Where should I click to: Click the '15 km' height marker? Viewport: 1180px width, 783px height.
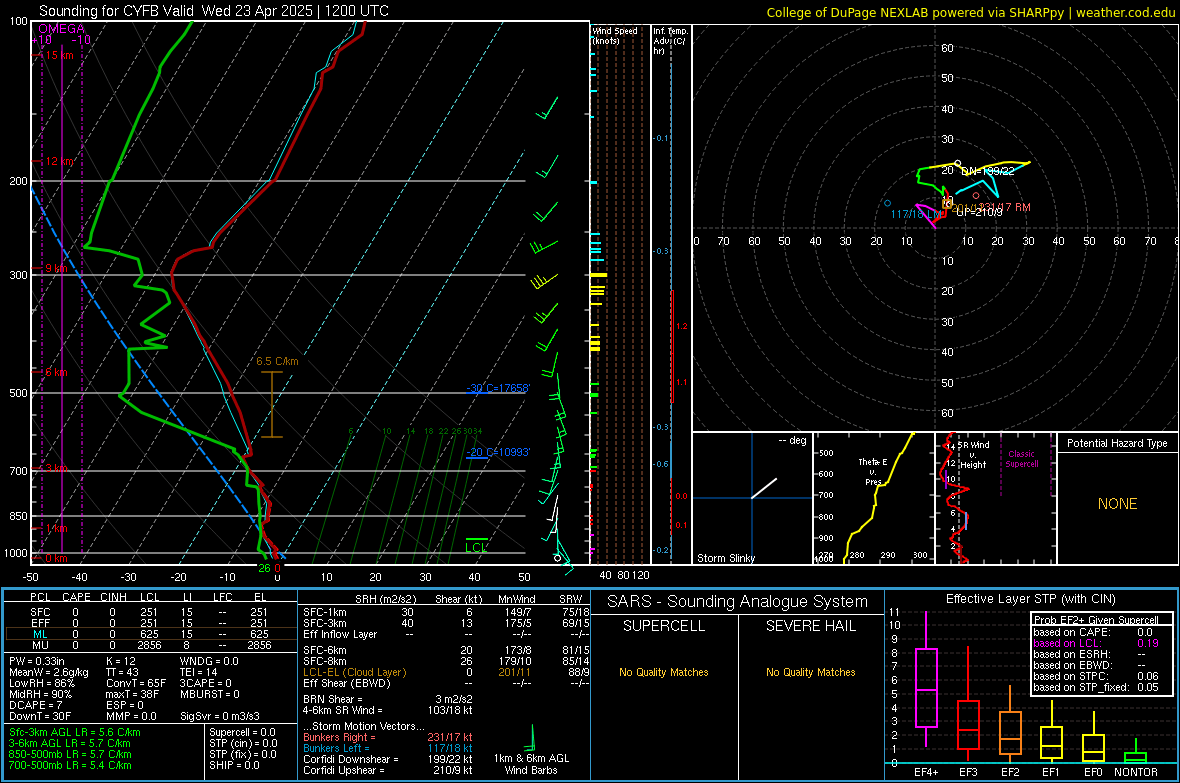coord(61,55)
